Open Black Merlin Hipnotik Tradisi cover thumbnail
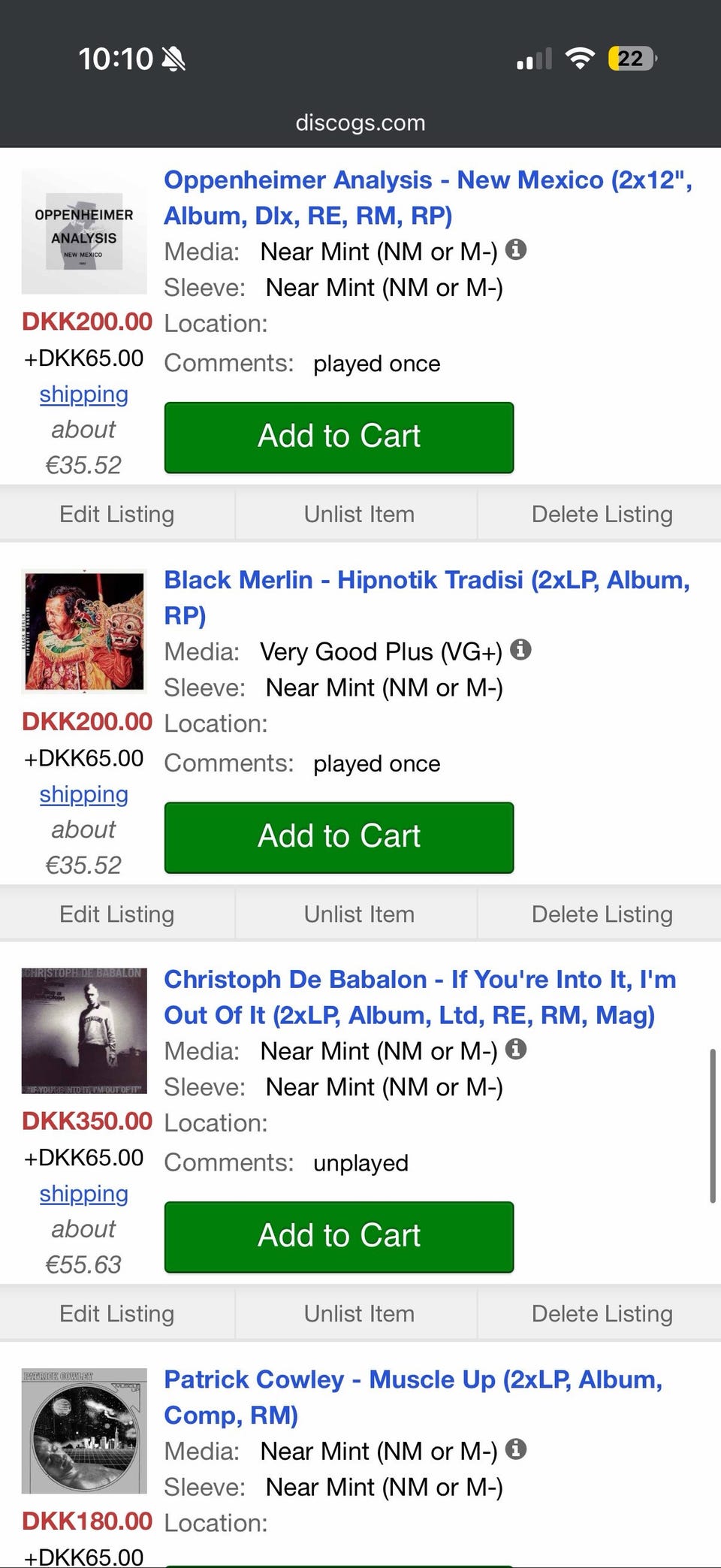The width and height of the screenshot is (721, 1568). click(x=84, y=631)
